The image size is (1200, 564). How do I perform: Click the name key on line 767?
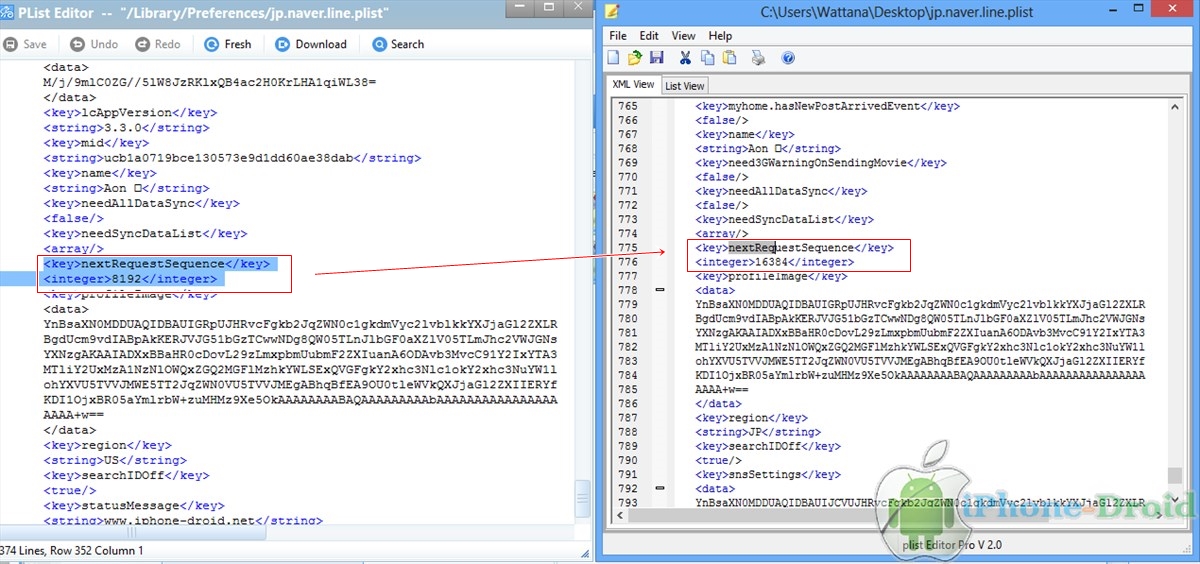(744, 134)
